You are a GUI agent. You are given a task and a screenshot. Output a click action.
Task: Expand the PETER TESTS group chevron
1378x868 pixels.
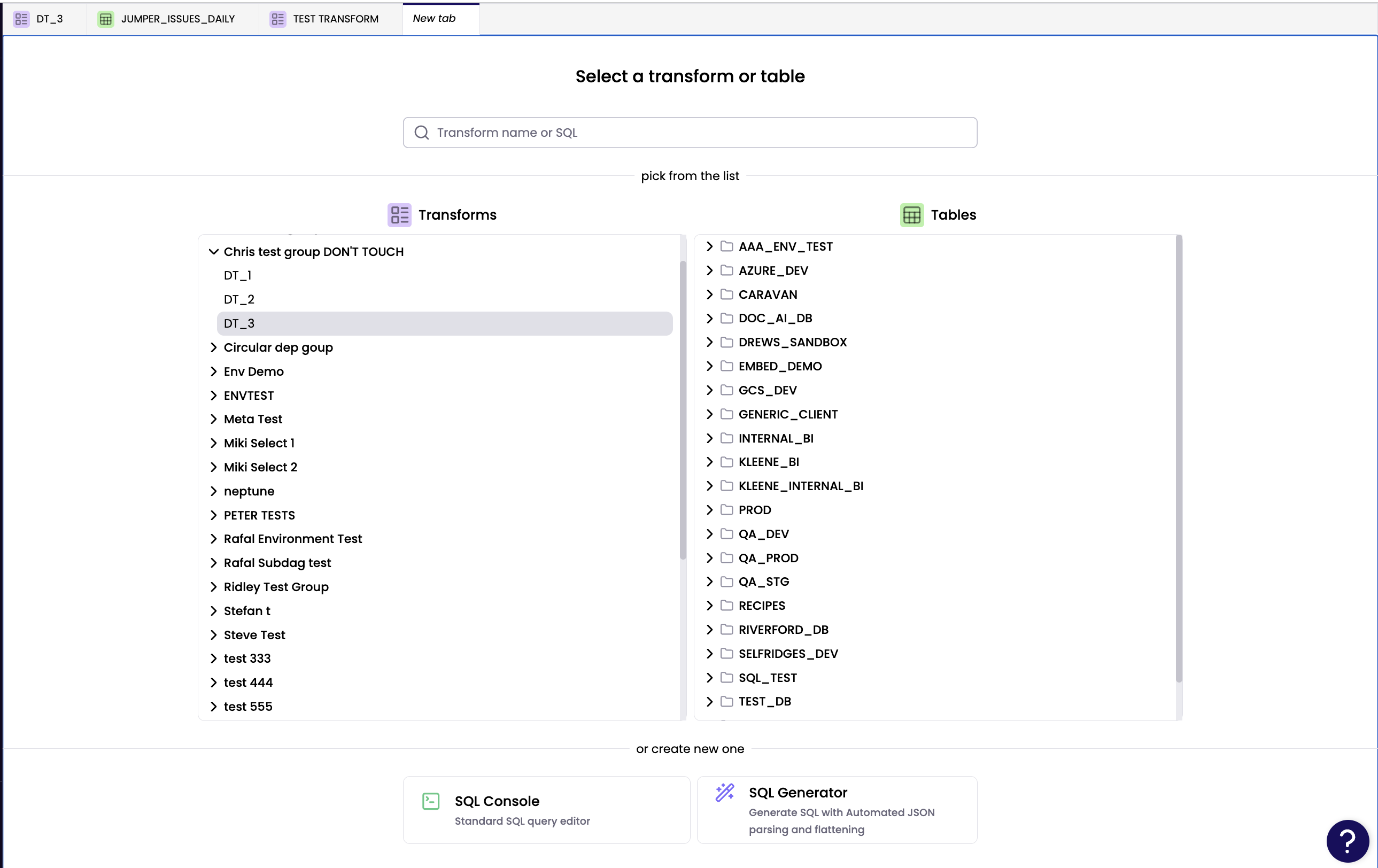click(213, 515)
